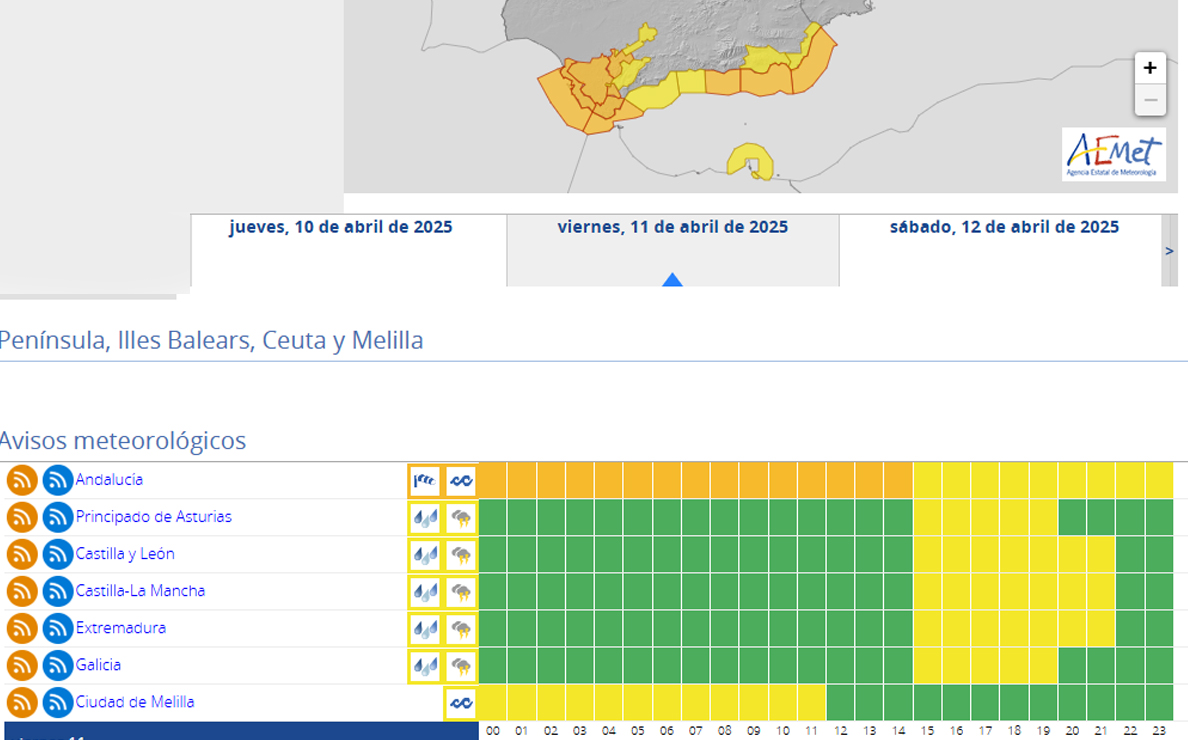The width and height of the screenshot is (1188, 740).
Task: Open the Principado de Asturias link
Action: [153, 517]
